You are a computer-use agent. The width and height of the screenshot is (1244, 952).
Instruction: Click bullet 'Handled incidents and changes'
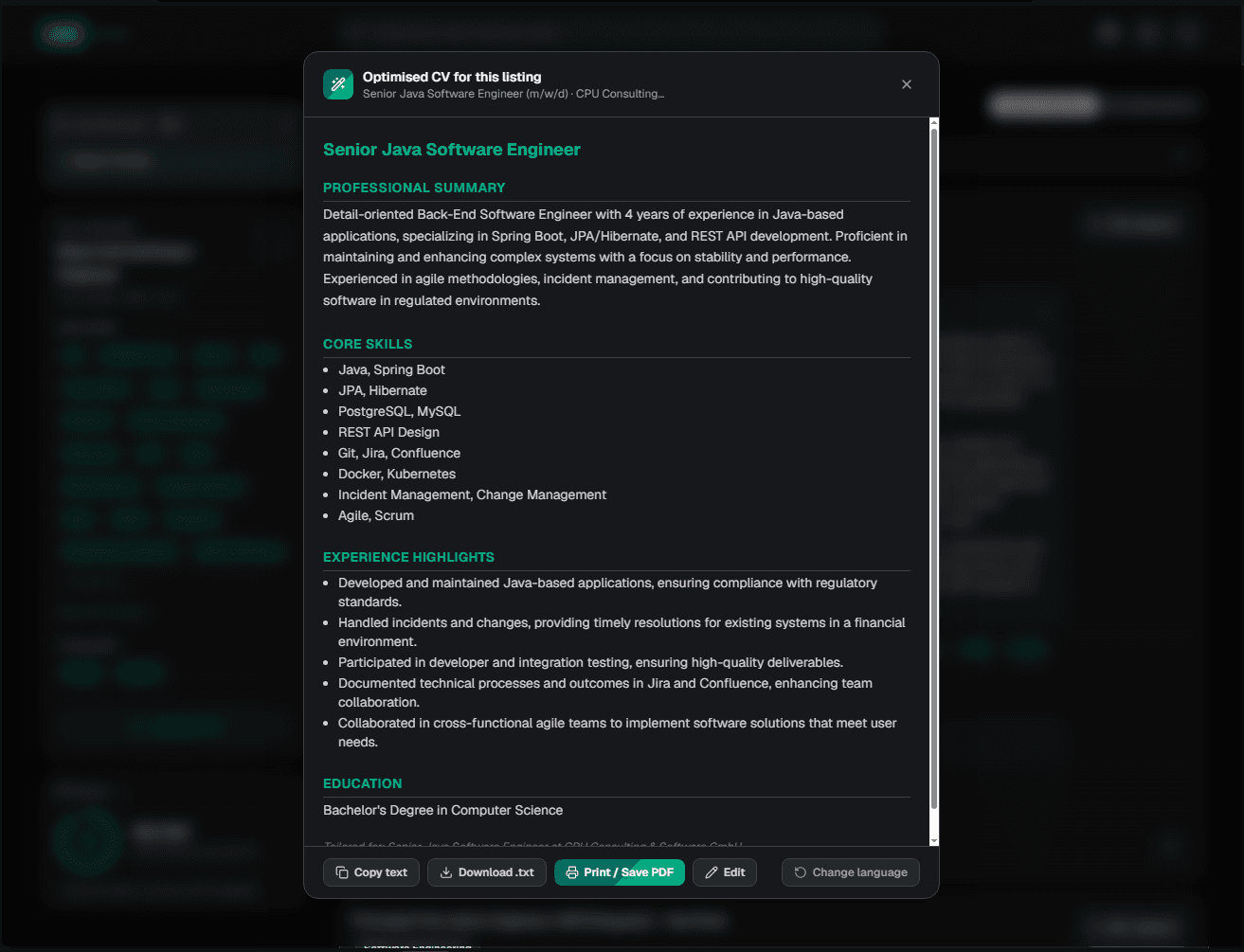point(622,632)
